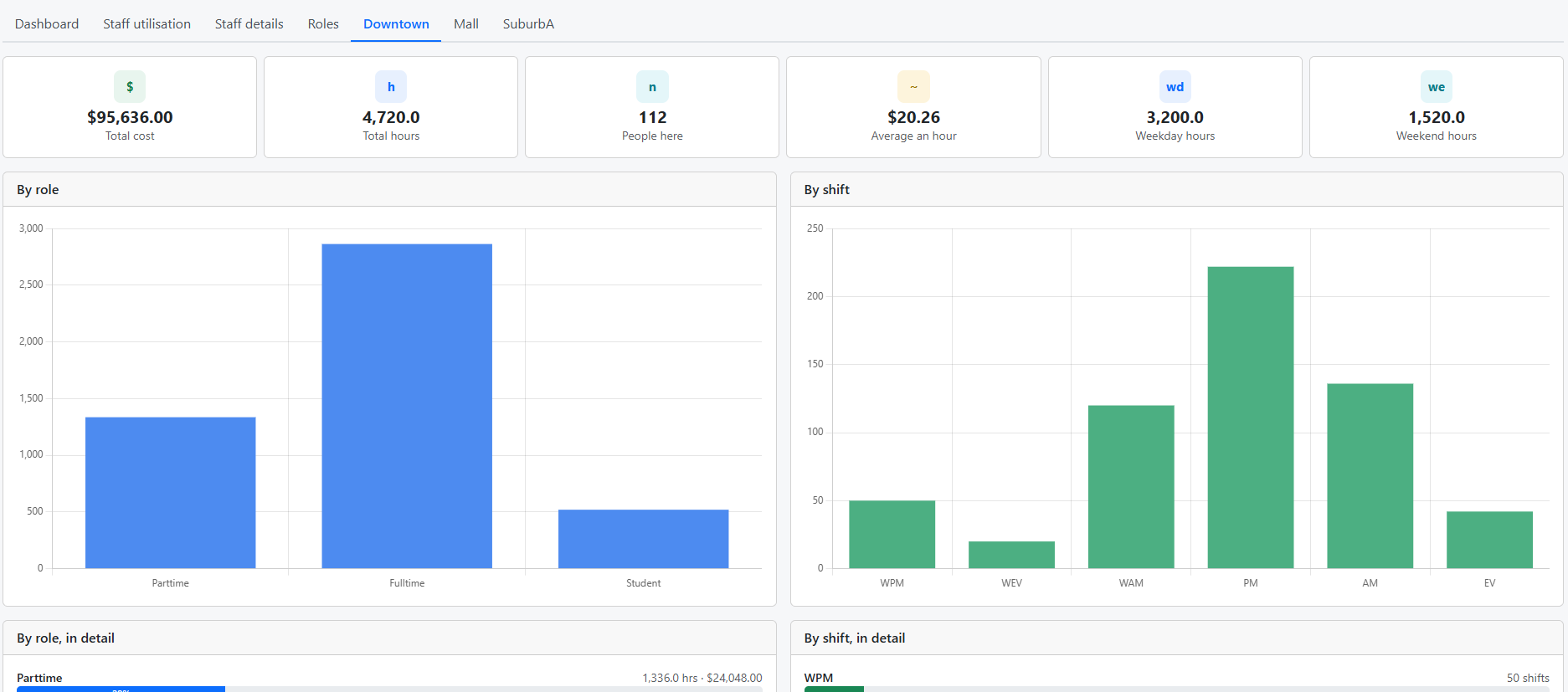
Task: Click the 'we' weekend icon badge
Action: point(1437,87)
